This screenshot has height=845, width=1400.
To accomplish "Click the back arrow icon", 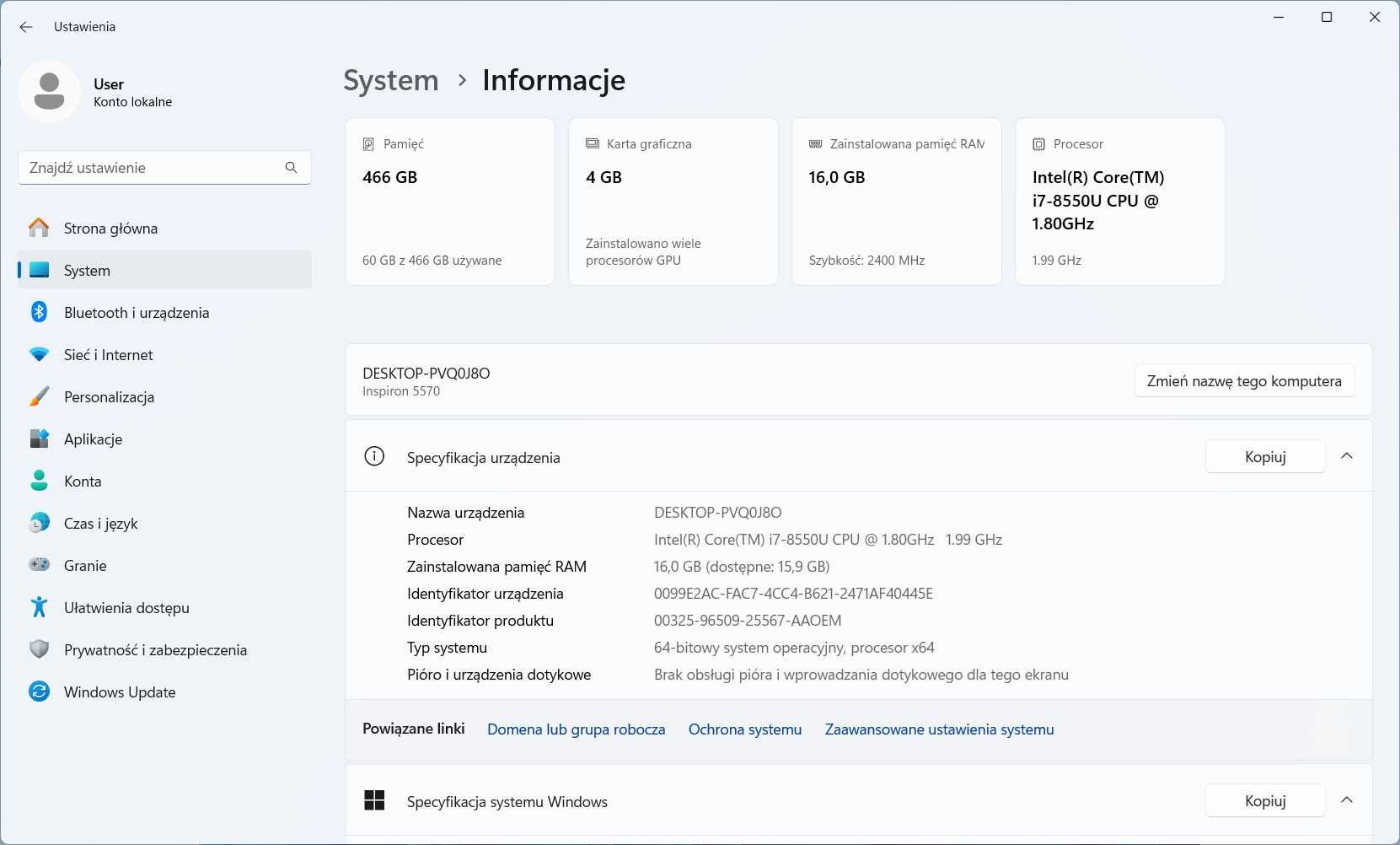I will (x=26, y=27).
